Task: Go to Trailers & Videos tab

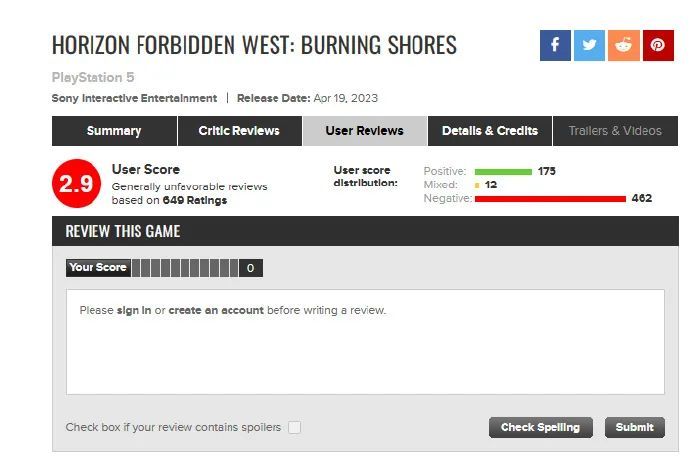Action: coord(615,131)
